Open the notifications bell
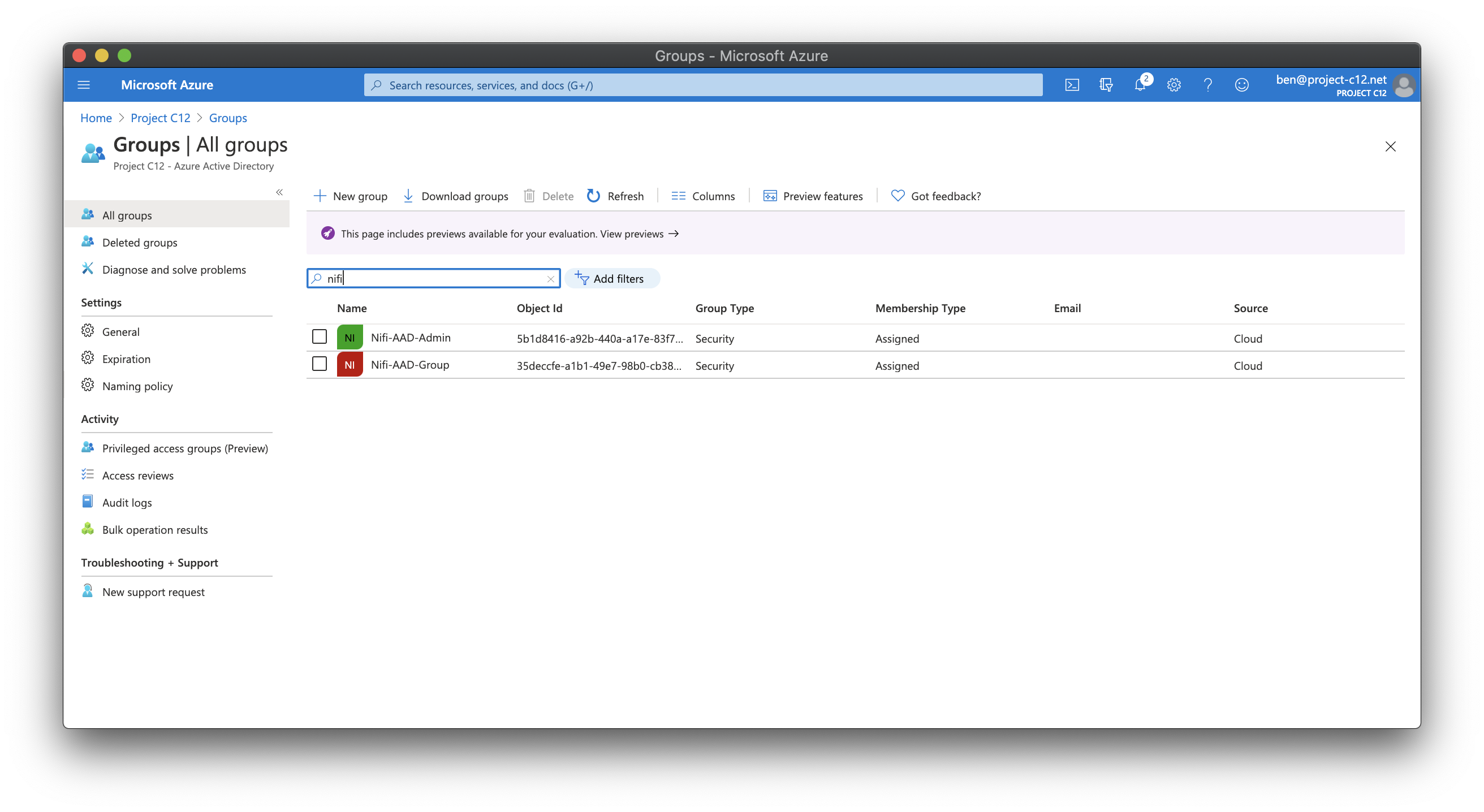The width and height of the screenshot is (1484, 812). coord(1140,85)
